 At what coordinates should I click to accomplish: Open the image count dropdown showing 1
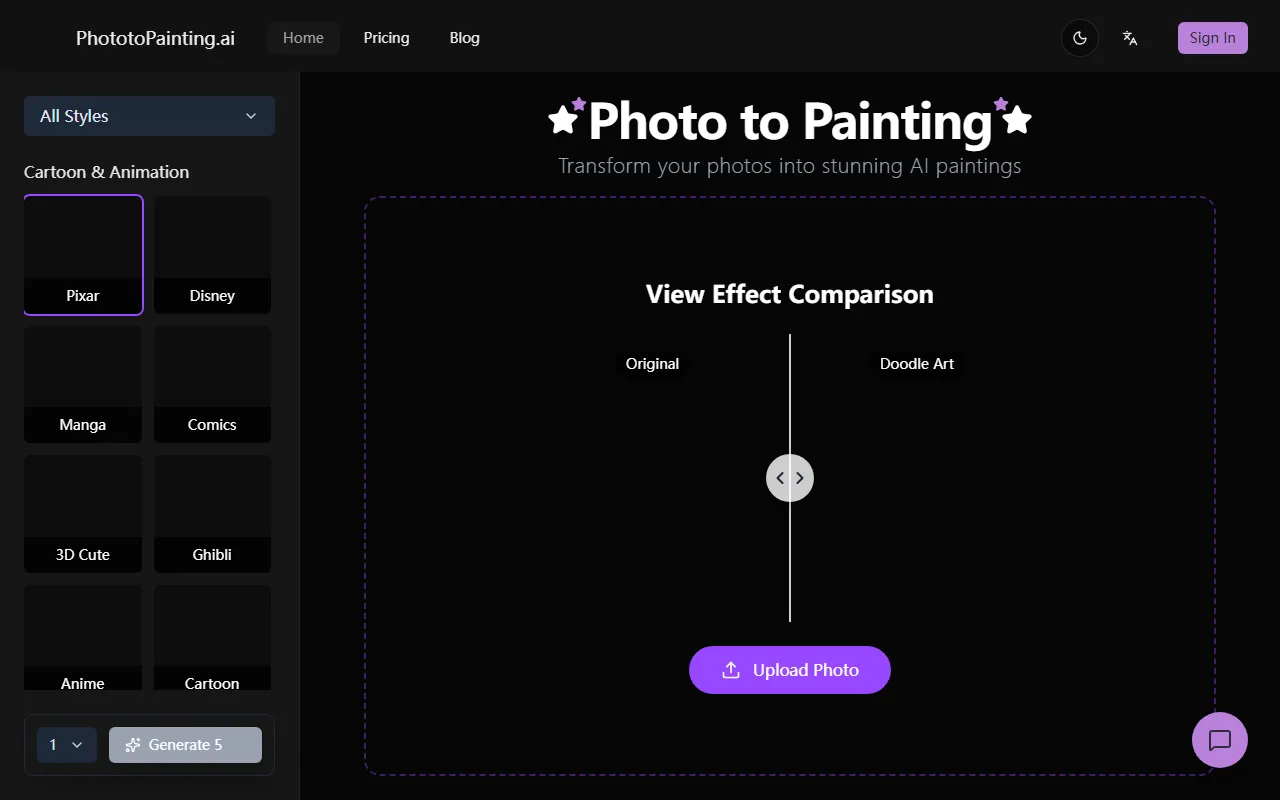(66, 745)
